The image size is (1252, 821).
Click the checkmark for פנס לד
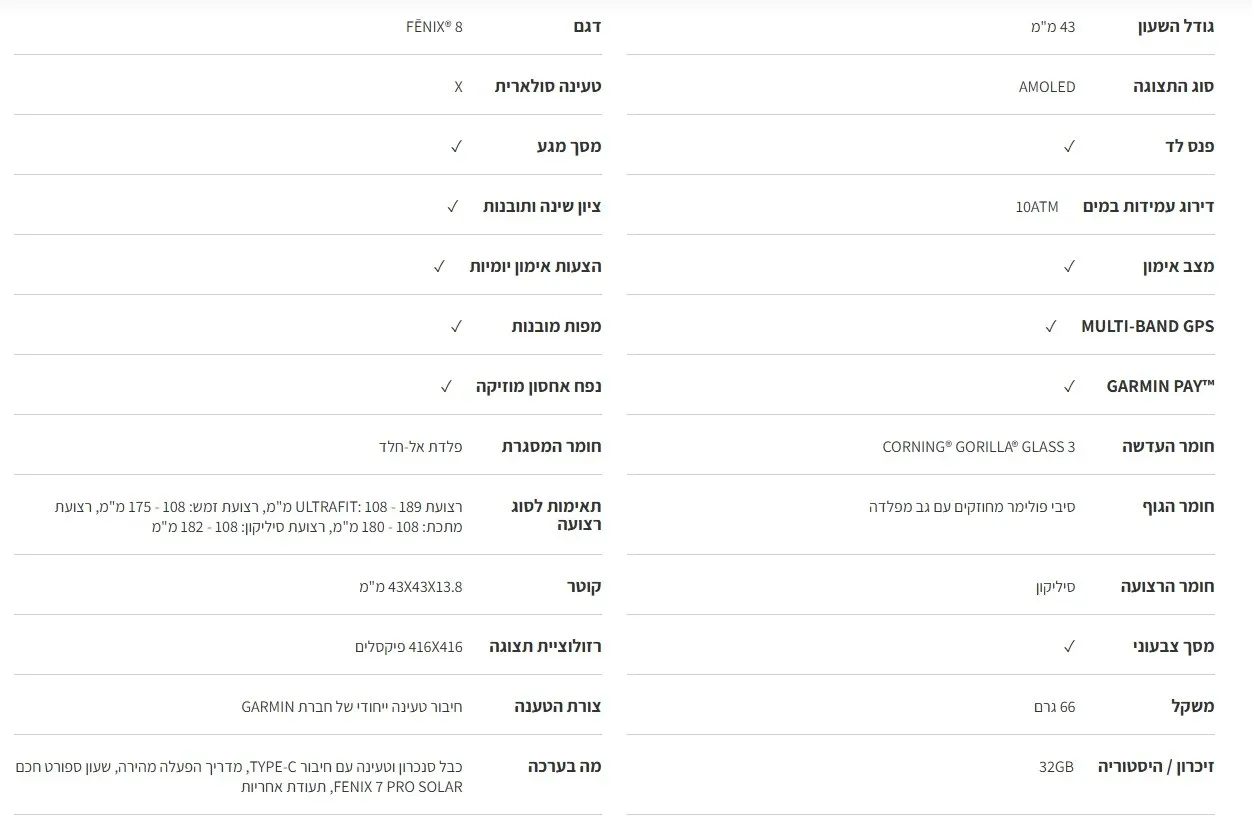(x=1069, y=146)
